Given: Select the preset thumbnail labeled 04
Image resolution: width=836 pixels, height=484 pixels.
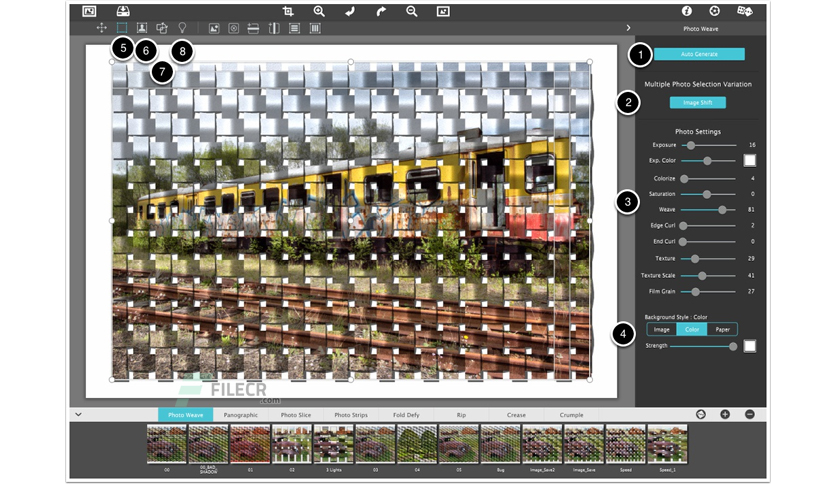Looking at the screenshot, I should click(x=417, y=443).
